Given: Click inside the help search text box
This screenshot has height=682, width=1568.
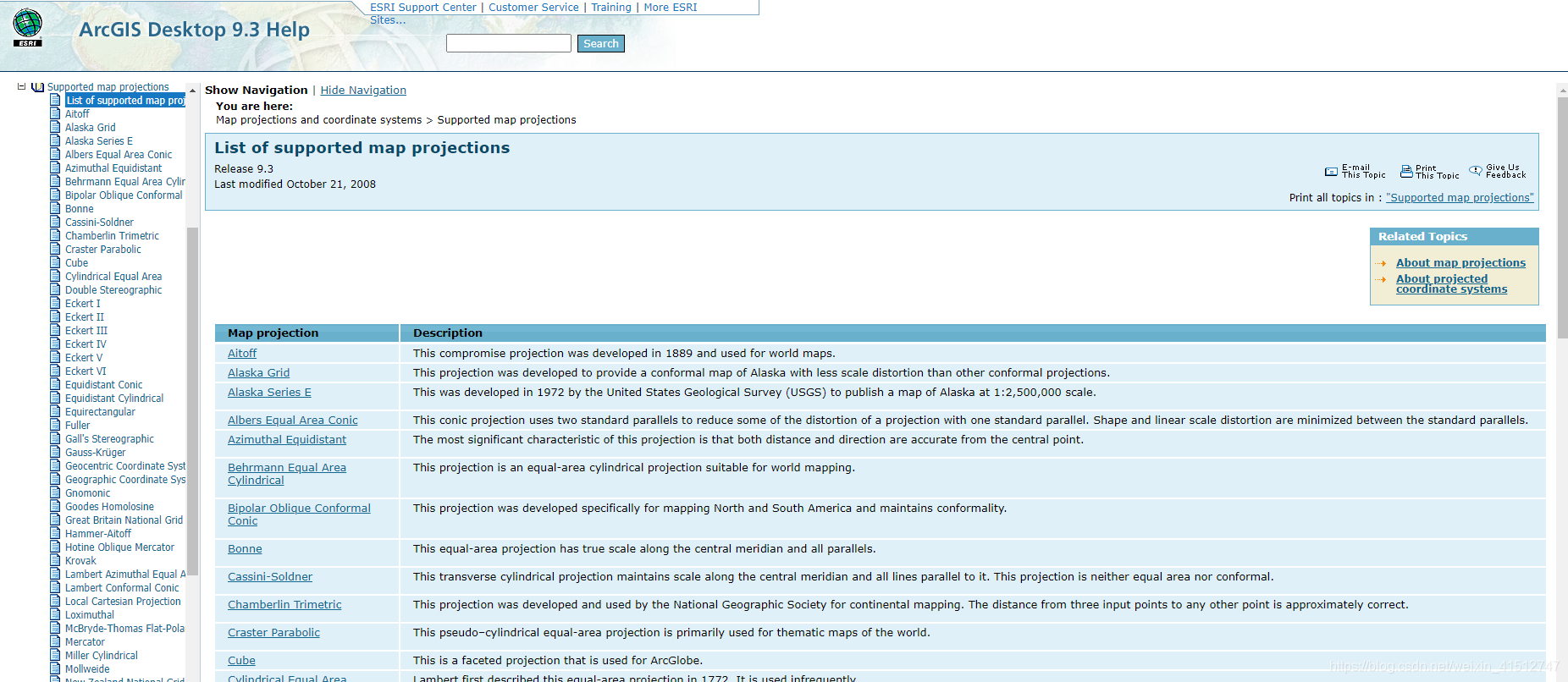Looking at the screenshot, I should click(509, 43).
